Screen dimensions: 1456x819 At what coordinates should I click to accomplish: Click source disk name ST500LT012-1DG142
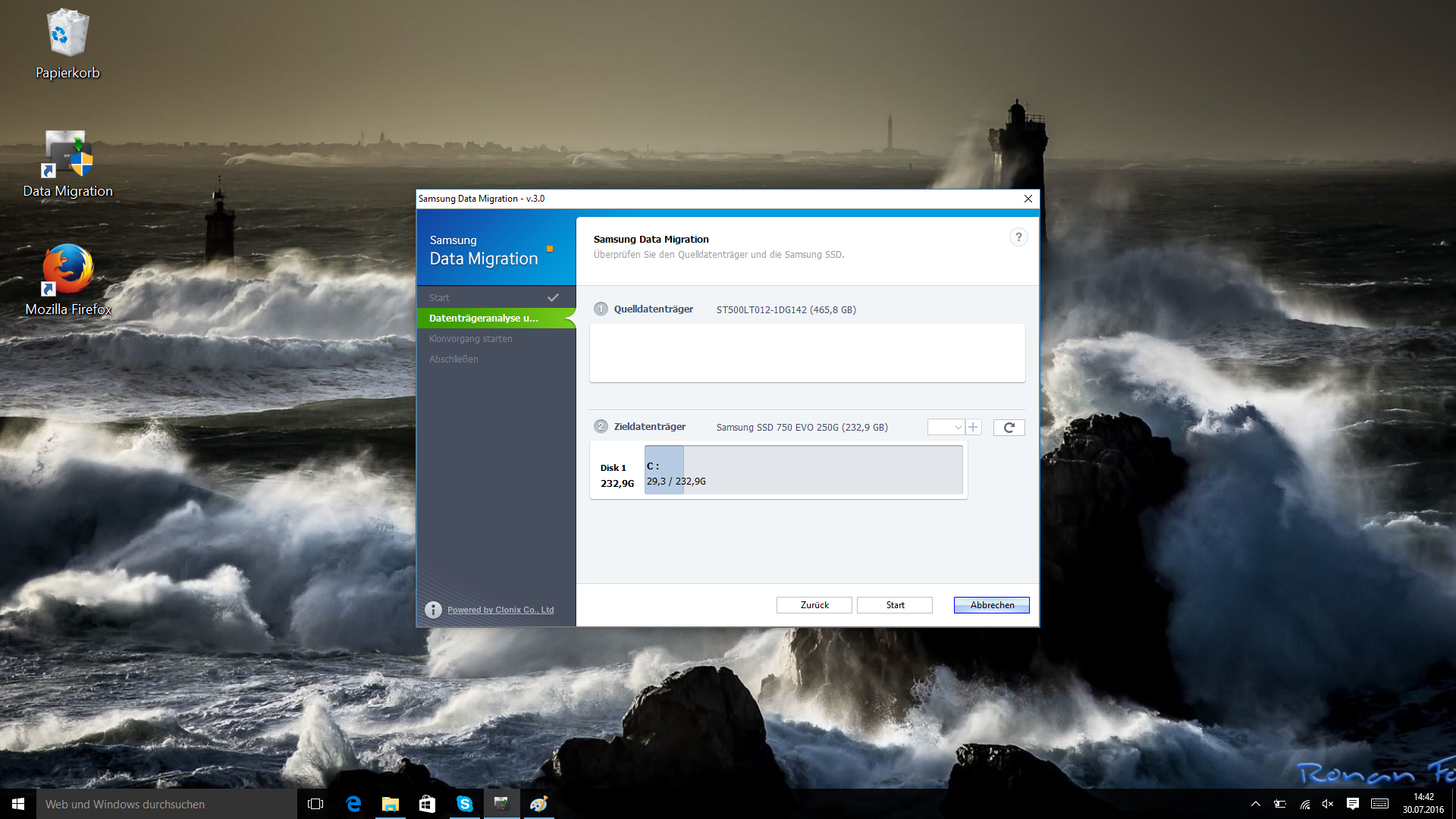pos(786,309)
